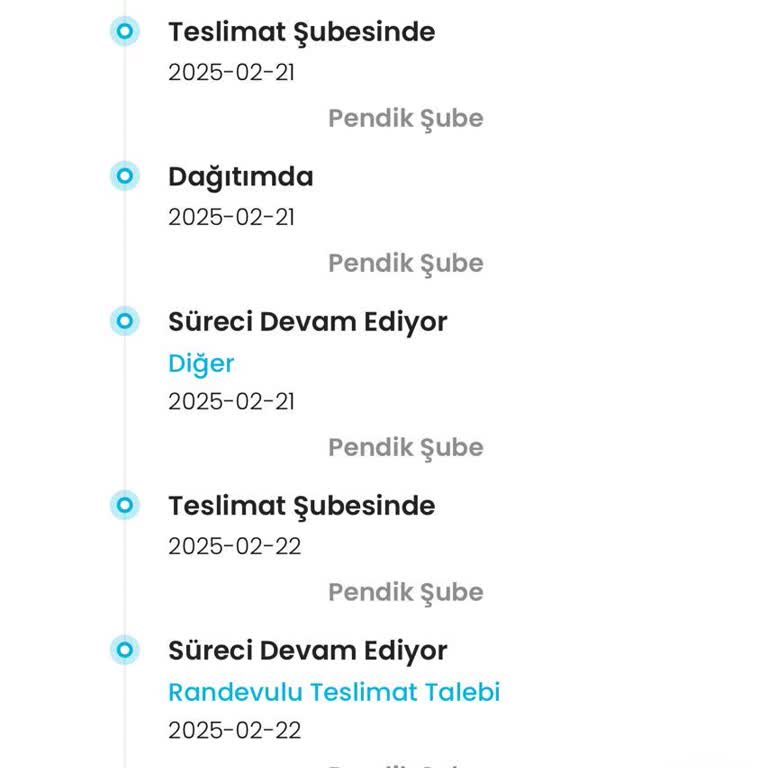Open the Randevulu Teslimat Talebi link
The image size is (768, 768).
(334, 692)
